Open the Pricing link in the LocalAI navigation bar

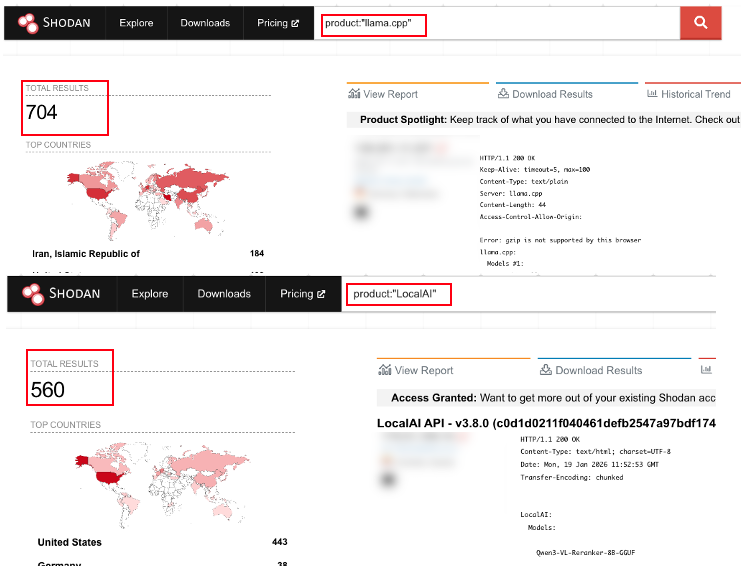pos(302,294)
